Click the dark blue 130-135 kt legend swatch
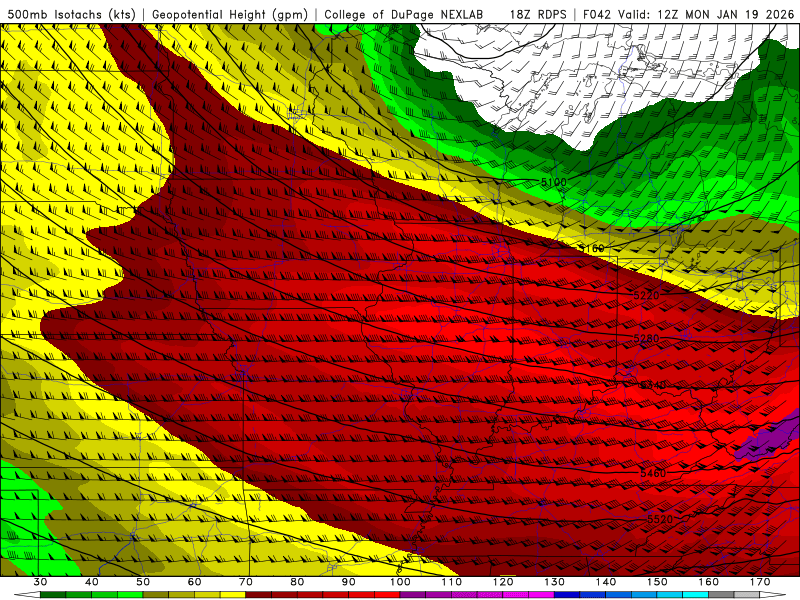This screenshot has height=600, width=800. [567, 595]
